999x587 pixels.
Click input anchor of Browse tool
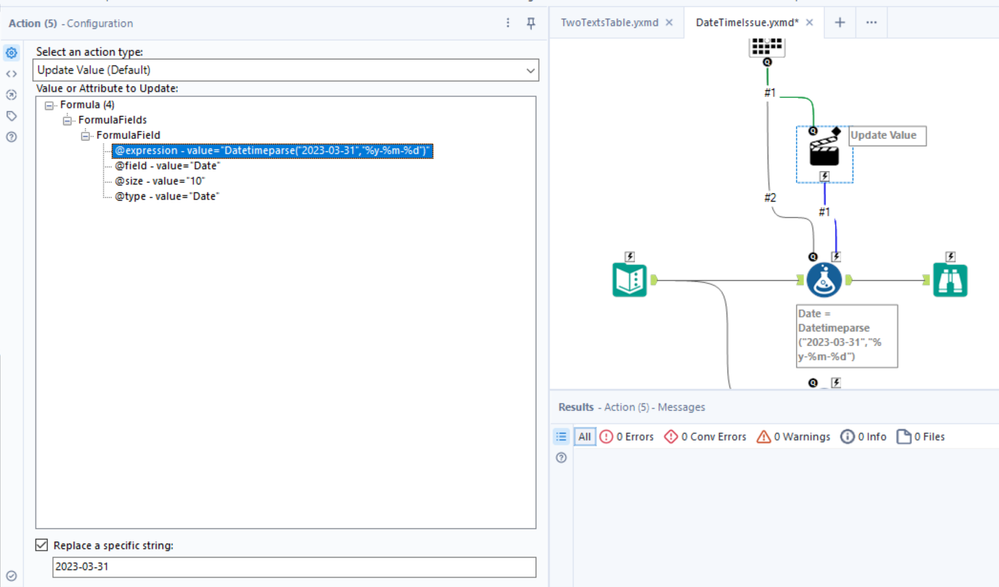(926, 280)
